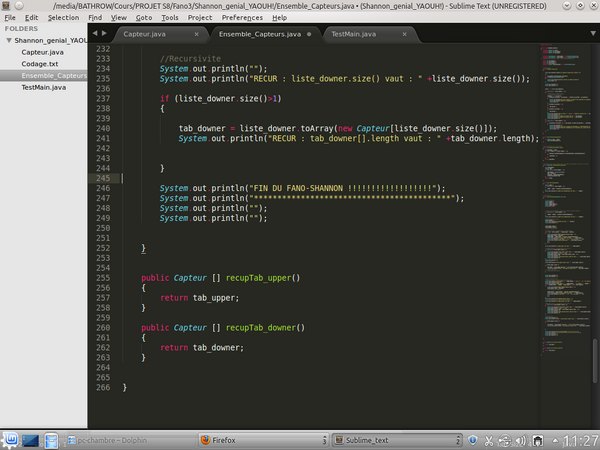Screen dimensions: 600x450
Task: Click the show desktop icon in taskbar
Action: (x=31, y=440)
